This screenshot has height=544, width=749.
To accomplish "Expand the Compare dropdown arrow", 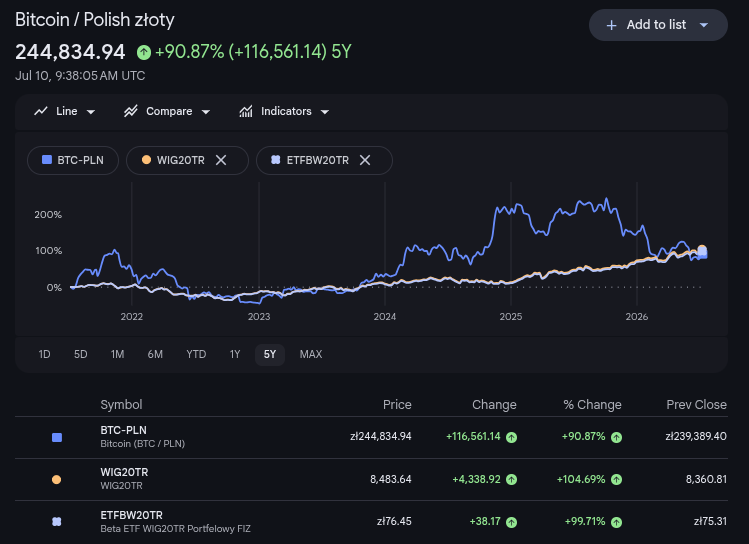I will (206, 112).
